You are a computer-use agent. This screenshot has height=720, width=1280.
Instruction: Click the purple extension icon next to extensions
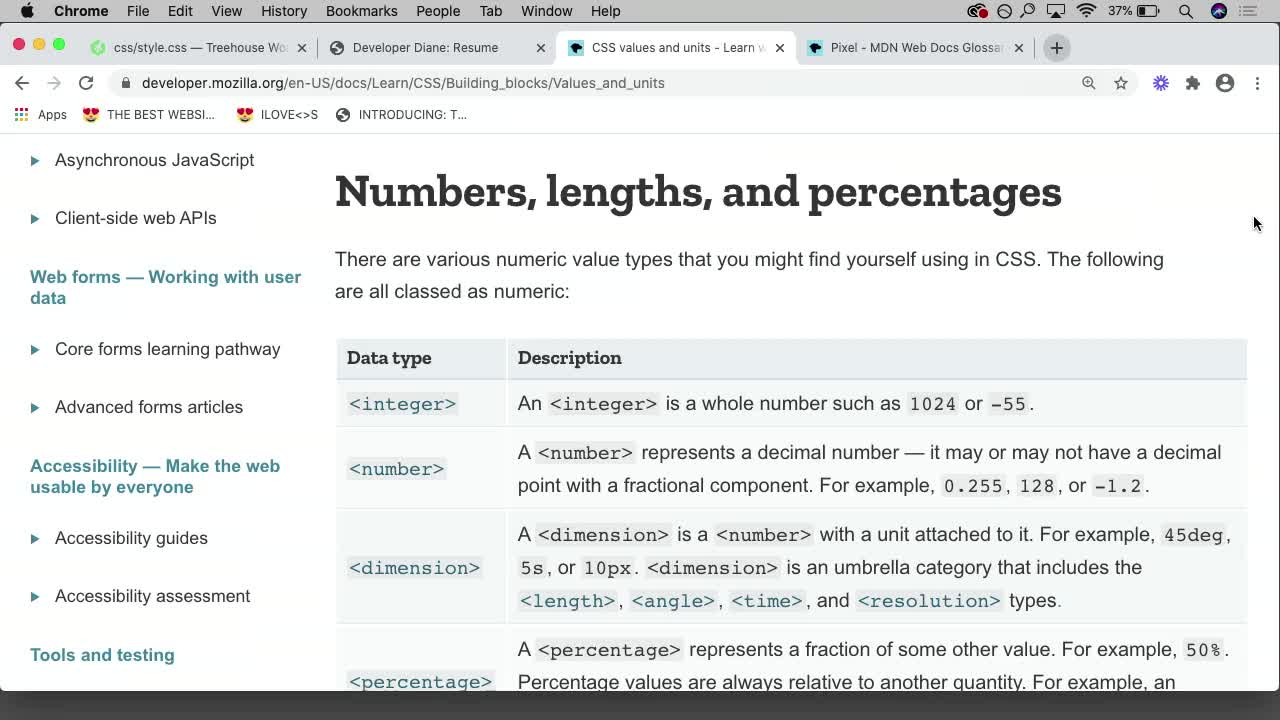tap(1160, 83)
